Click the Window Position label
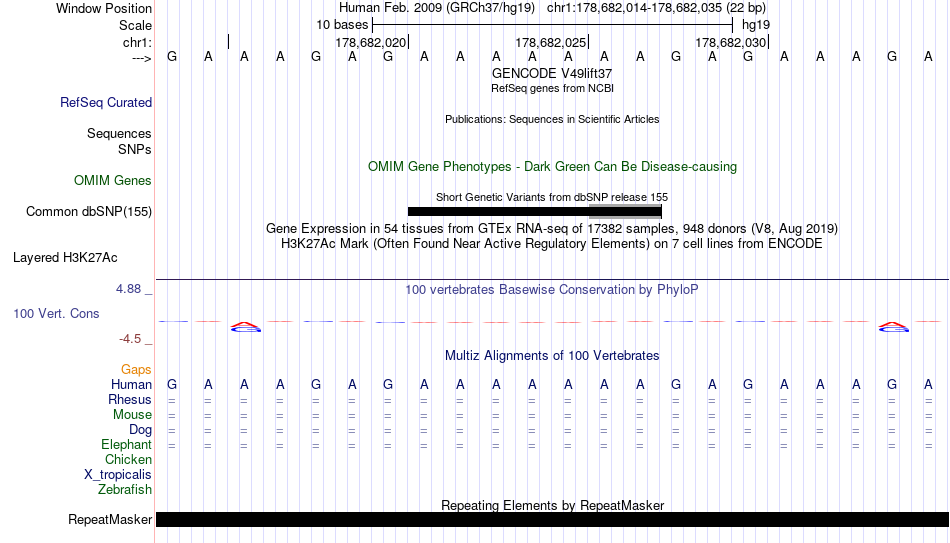The height and width of the screenshot is (543, 950). click(104, 8)
